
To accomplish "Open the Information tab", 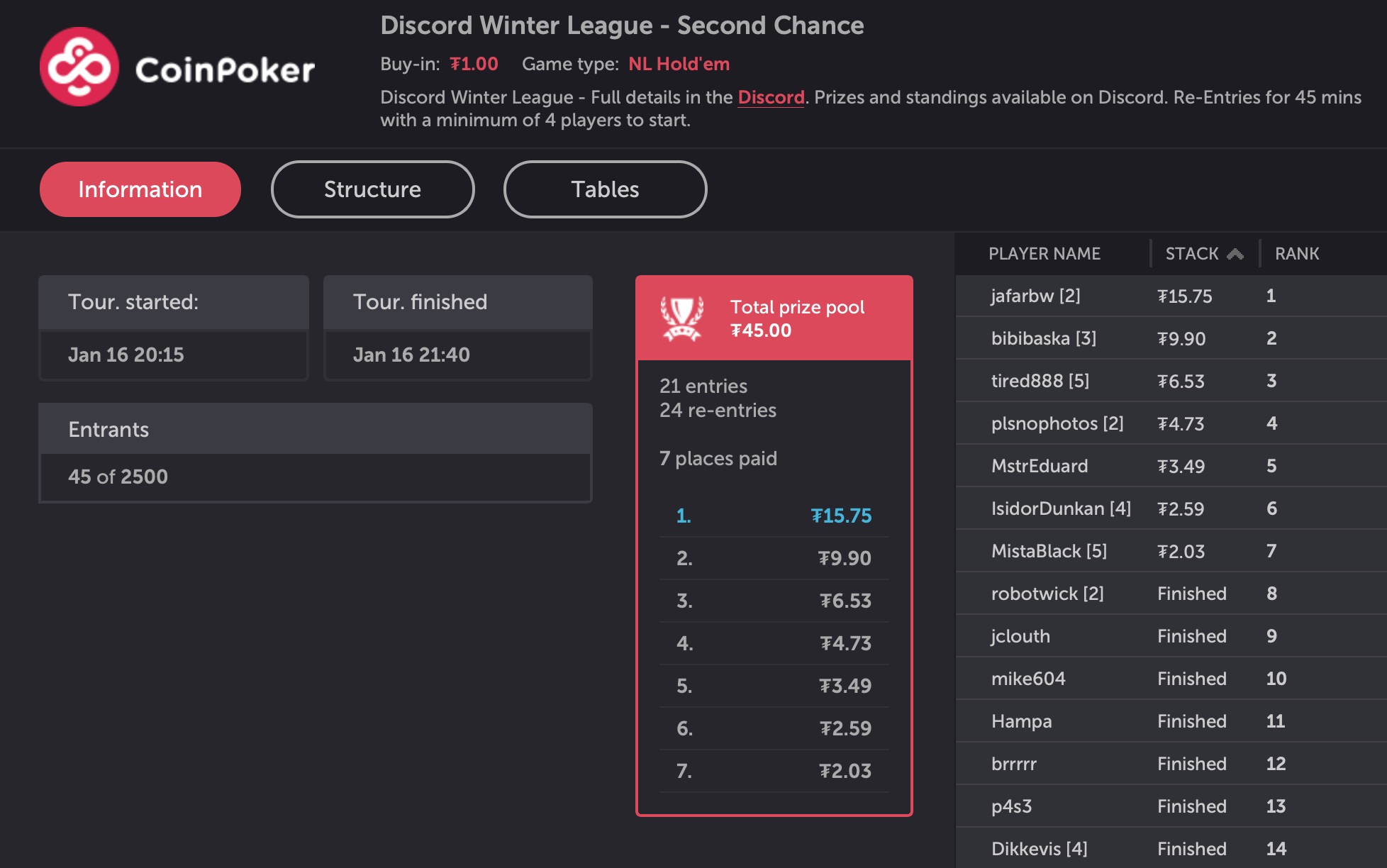I will pos(140,189).
